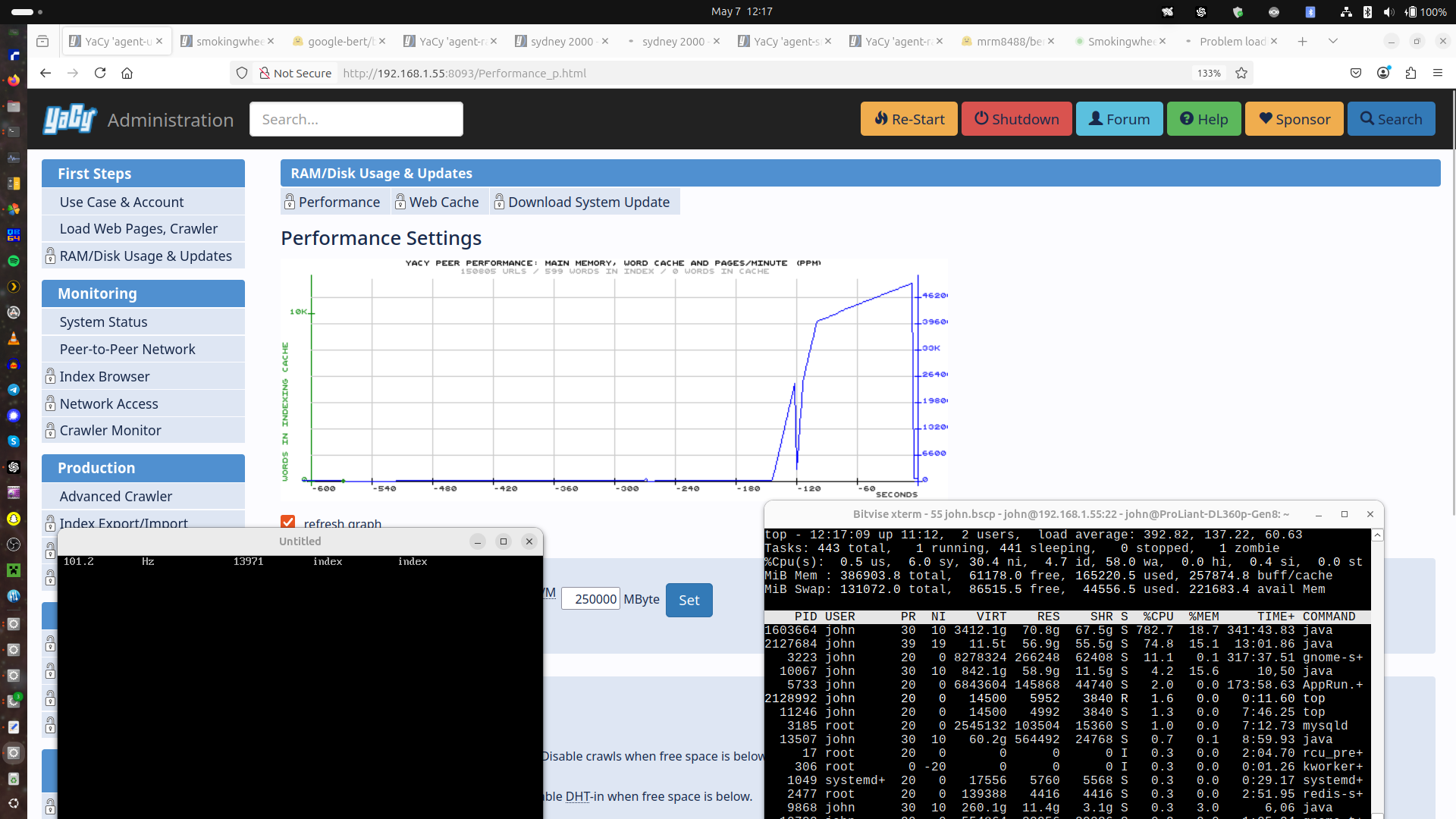Click the lock icon beside Web Cache tab
The height and width of the screenshot is (819, 1456).
point(400,202)
